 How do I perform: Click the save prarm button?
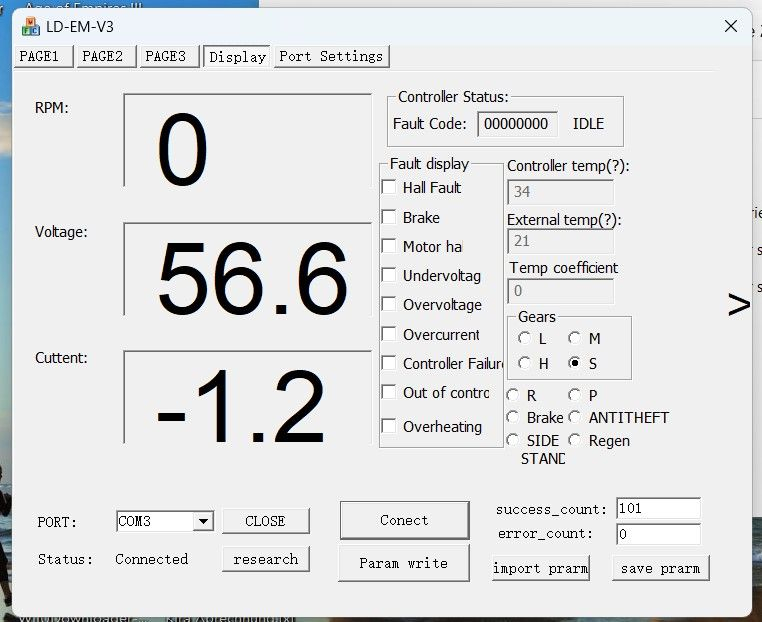[660, 568]
